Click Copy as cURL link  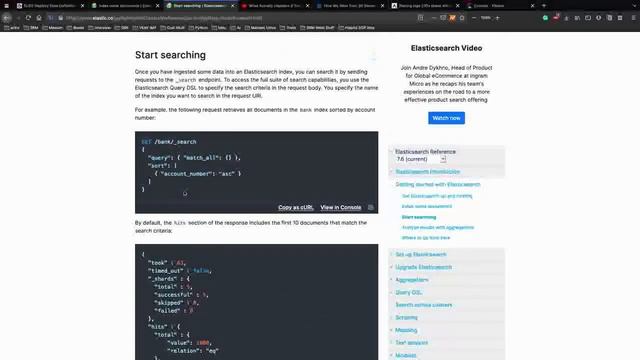tap(296, 207)
